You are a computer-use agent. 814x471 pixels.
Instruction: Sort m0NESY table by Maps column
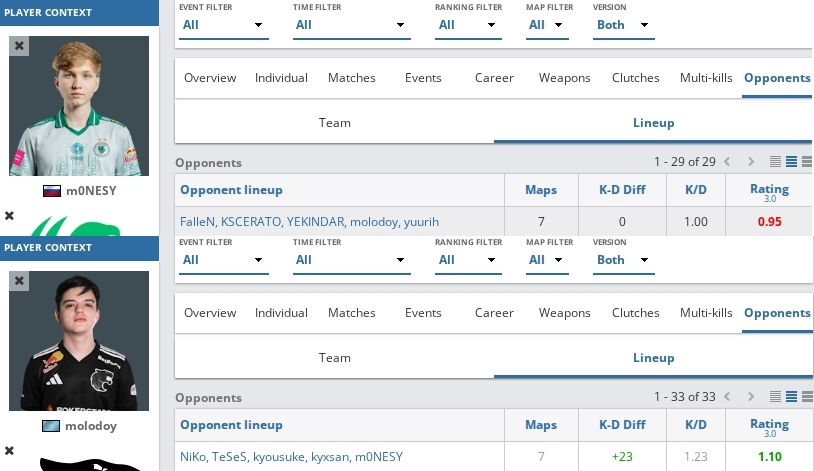tap(541, 190)
